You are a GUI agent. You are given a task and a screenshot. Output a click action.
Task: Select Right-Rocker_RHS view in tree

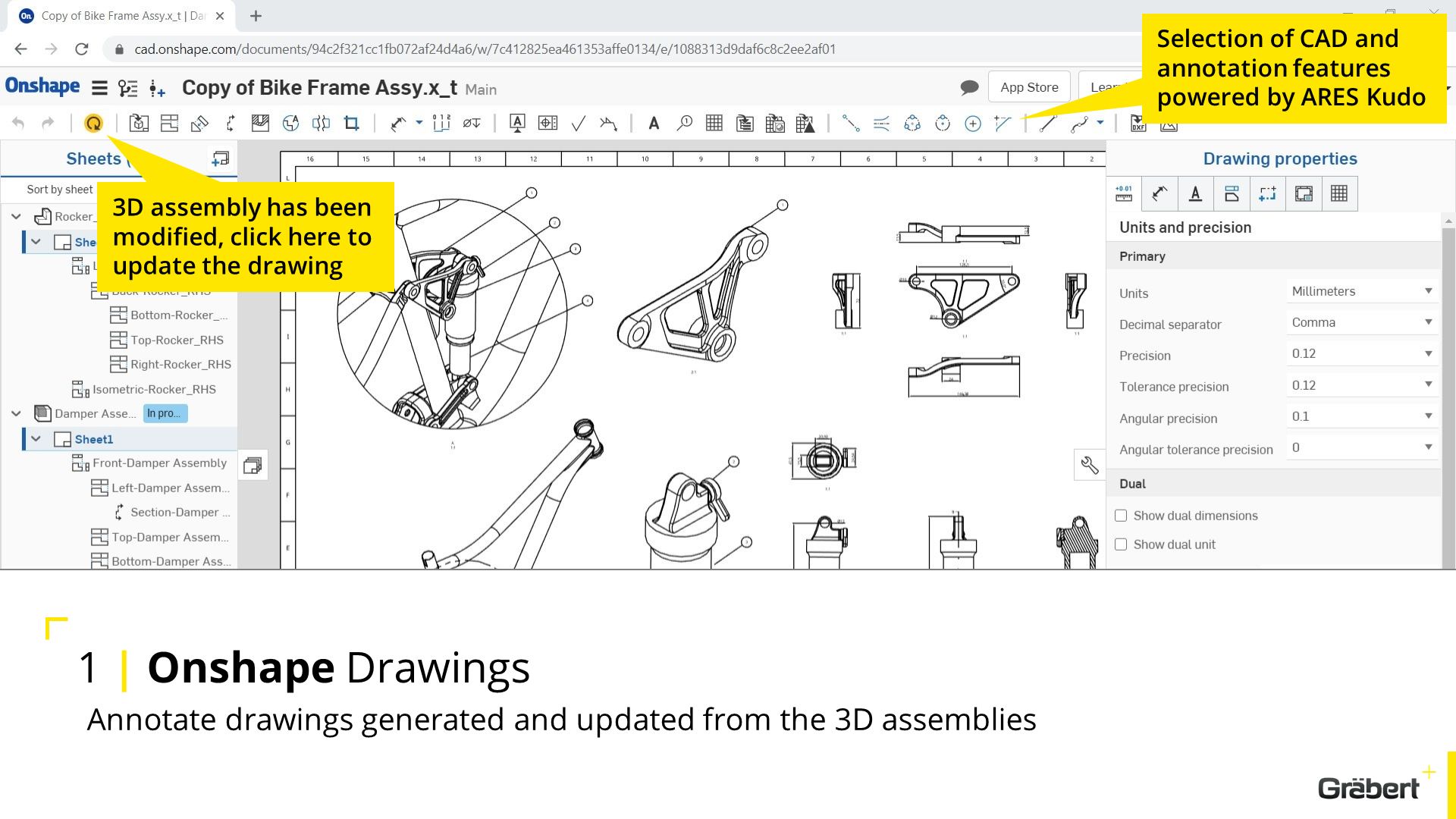(180, 364)
